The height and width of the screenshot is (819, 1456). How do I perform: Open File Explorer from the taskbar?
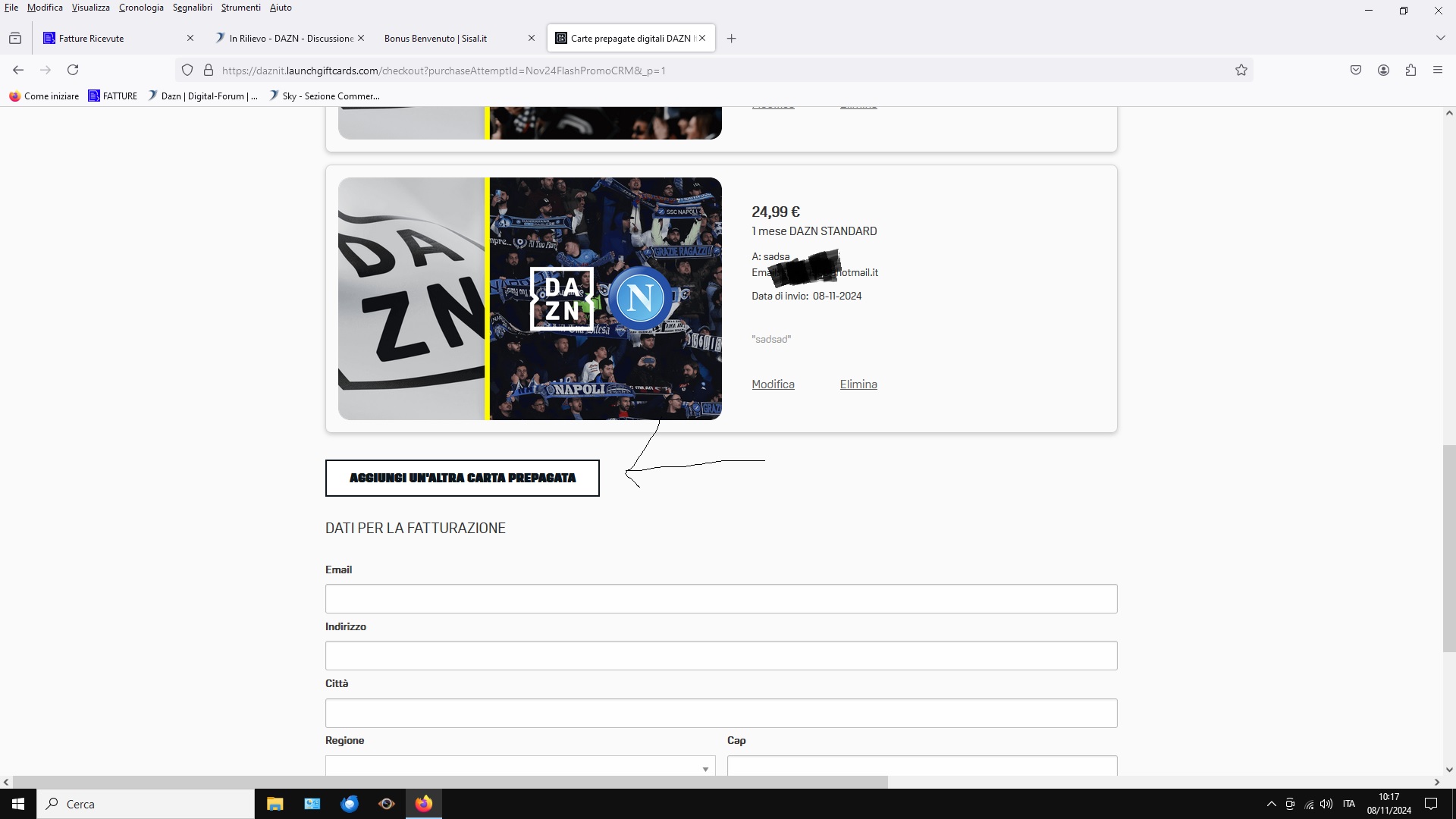pos(275,804)
